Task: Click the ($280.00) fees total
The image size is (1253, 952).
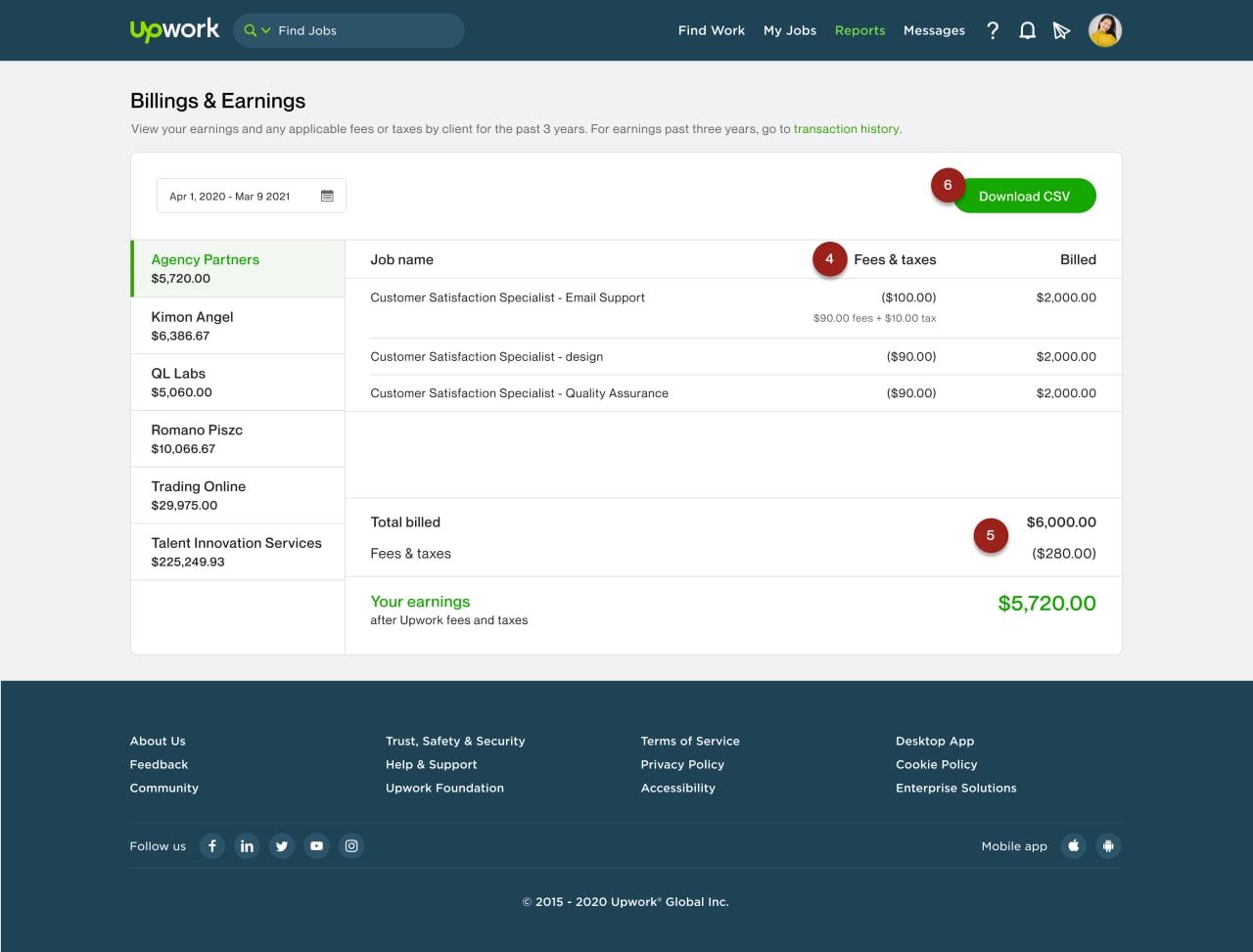Action: 1064,554
